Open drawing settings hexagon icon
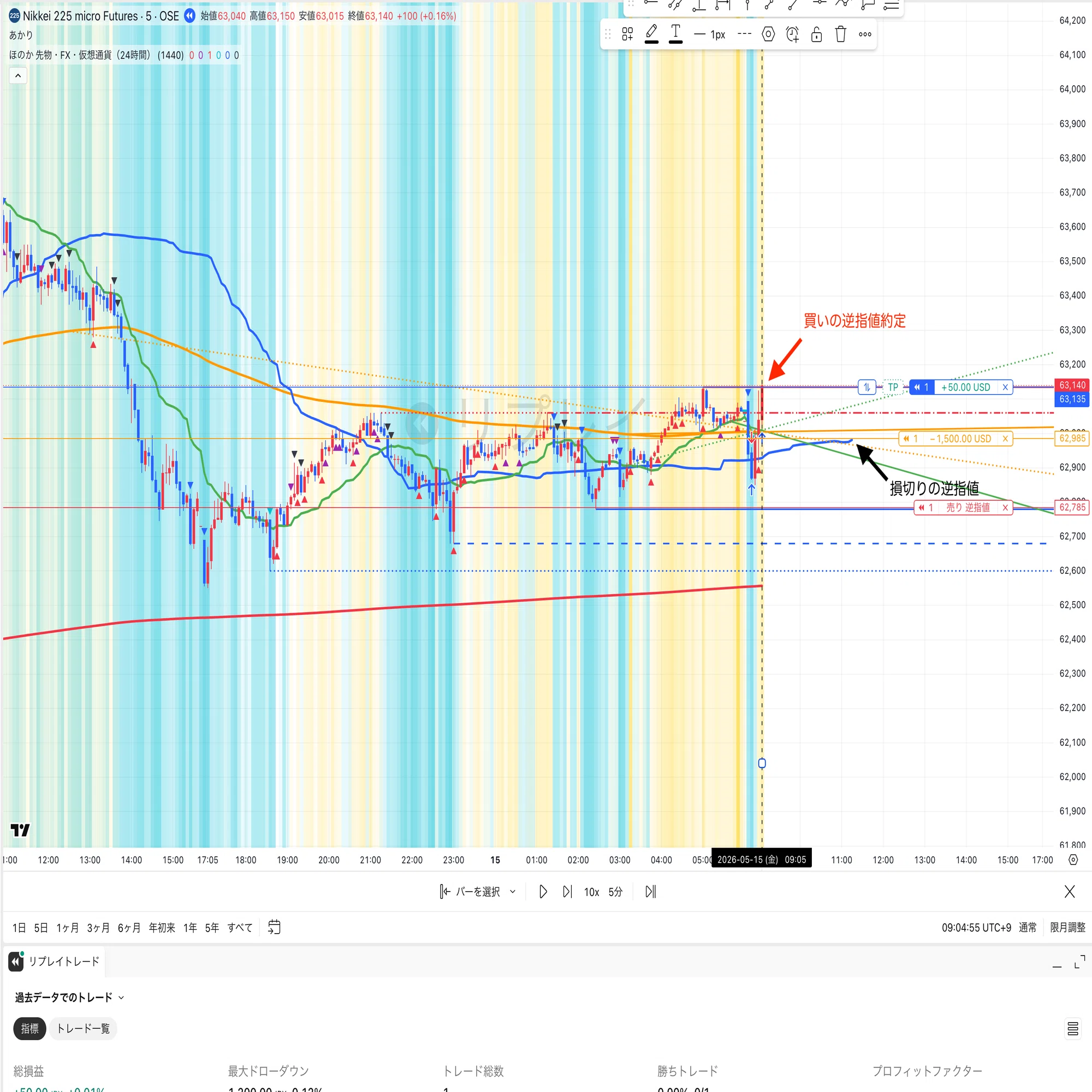The image size is (1092, 1092). 768,34
